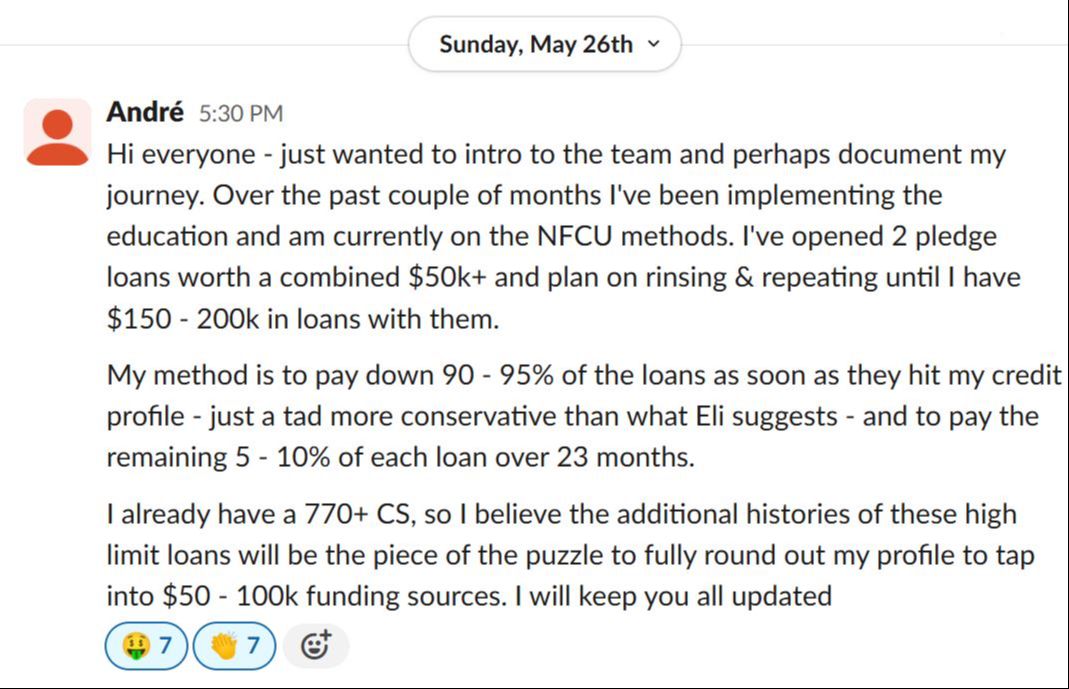Image resolution: width=1069 pixels, height=689 pixels.
Task: Toggle the clapping hands reaction
Action: [234, 648]
